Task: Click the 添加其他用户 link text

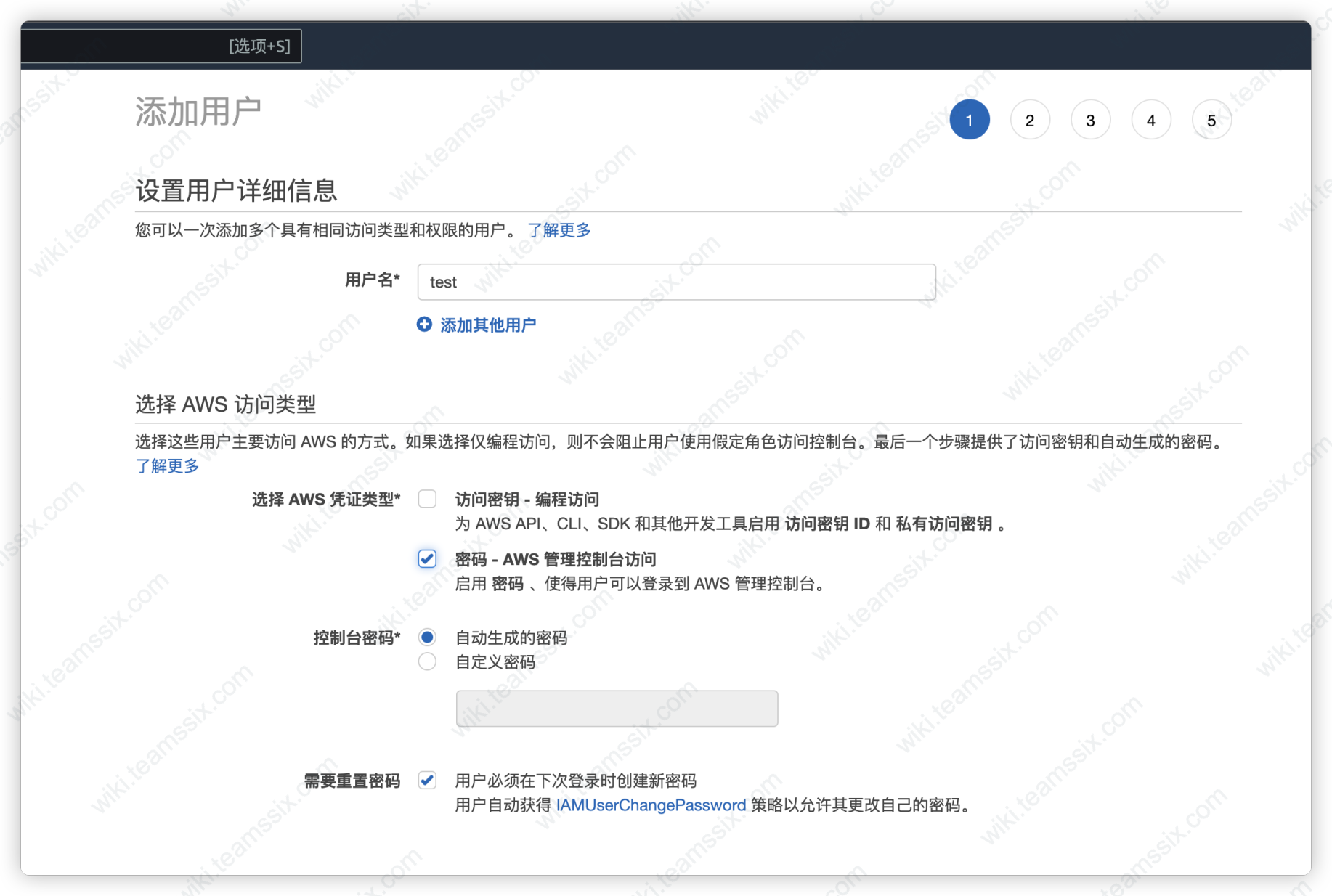Action: pos(488,325)
